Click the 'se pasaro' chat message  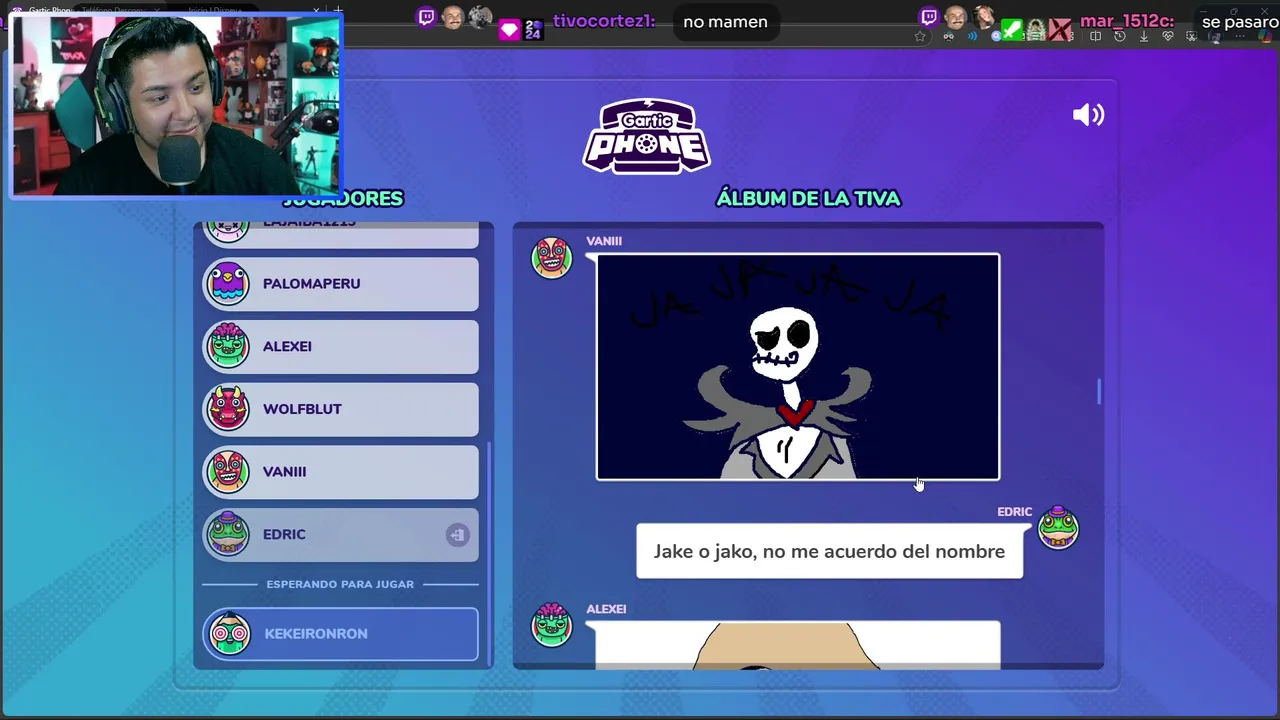(1240, 22)
